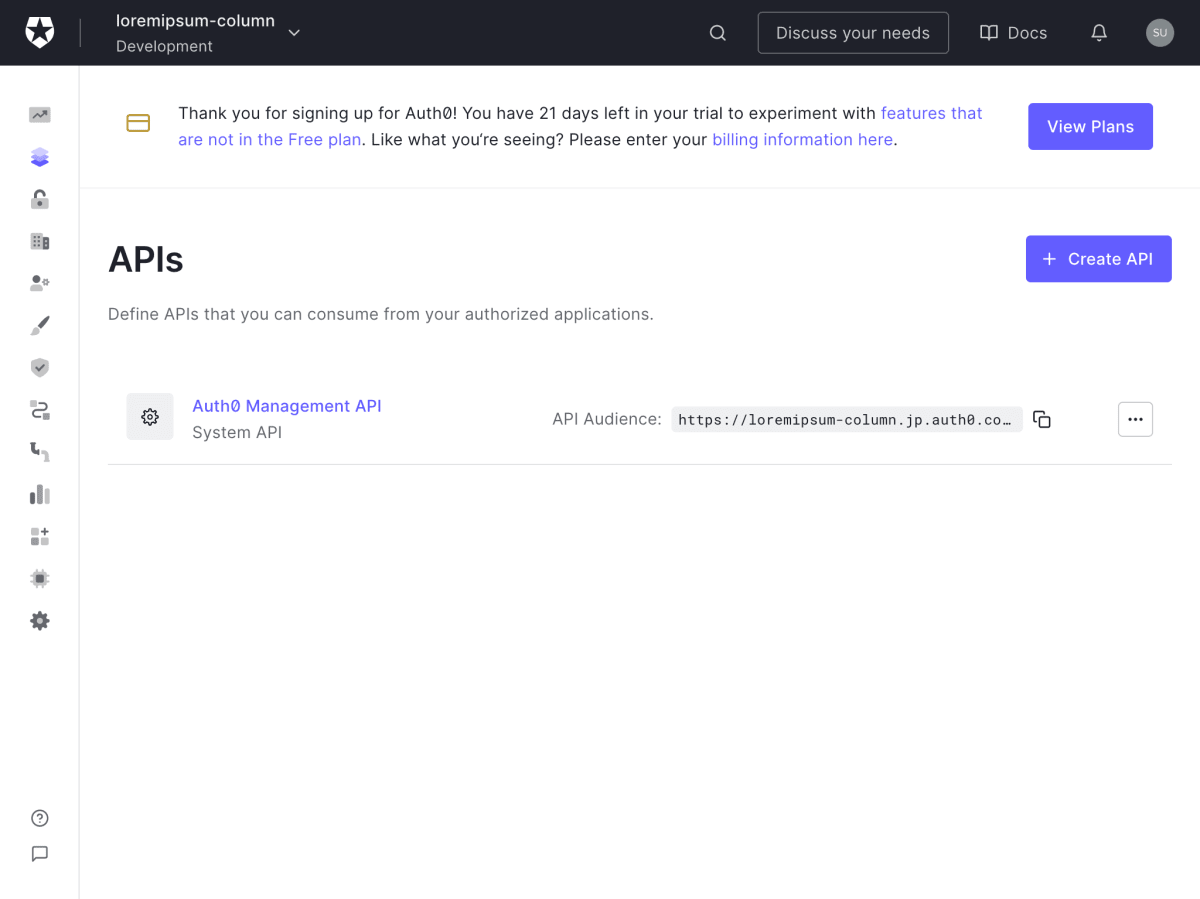Viewport: 1200px width, 899px height.
Task: Open the Docs link in header
Action: coord(1013,33)
